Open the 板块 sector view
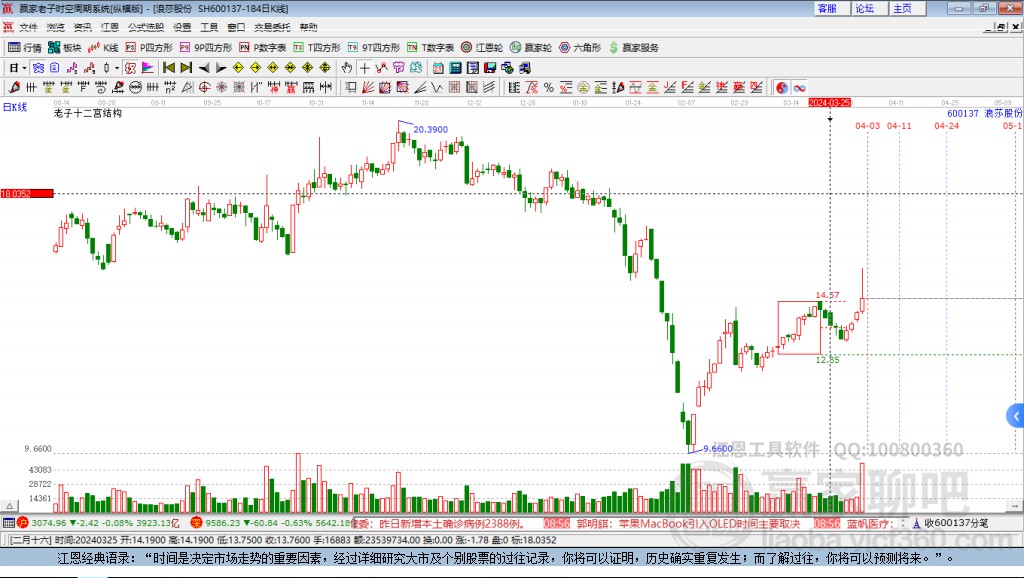 [65, 48]
